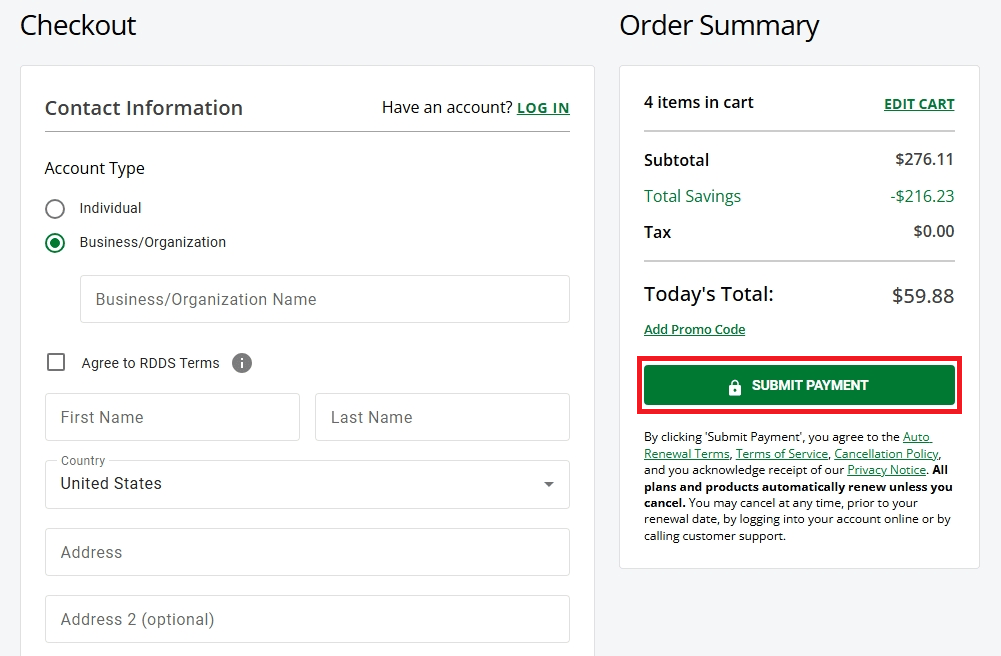Viewport: 1001px width, 656px height.
Task: View the Cancellation Policy link
Action: [886, 454]
